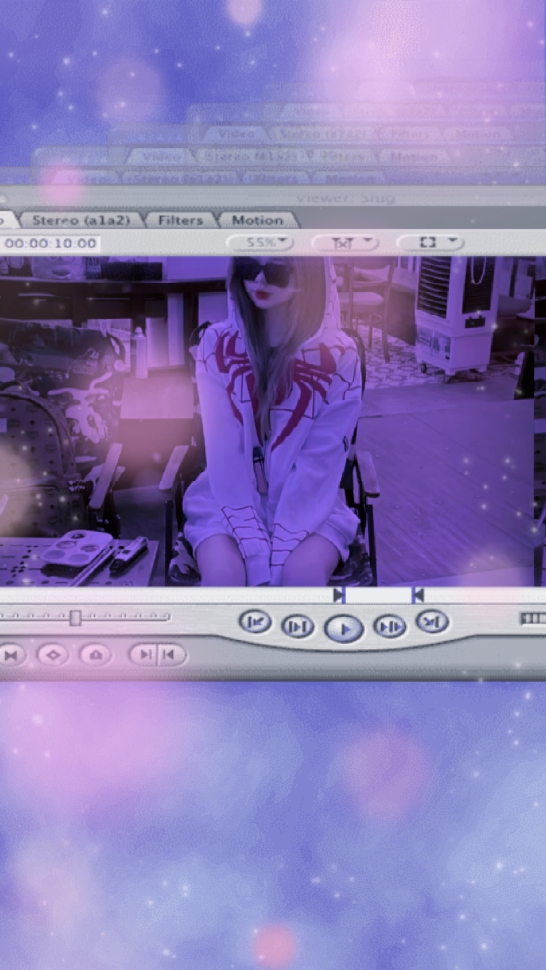Click the Mark Clip bowtie button
Image resolution: width=546 pixels, height=970 pixels.
pos(12,655)
